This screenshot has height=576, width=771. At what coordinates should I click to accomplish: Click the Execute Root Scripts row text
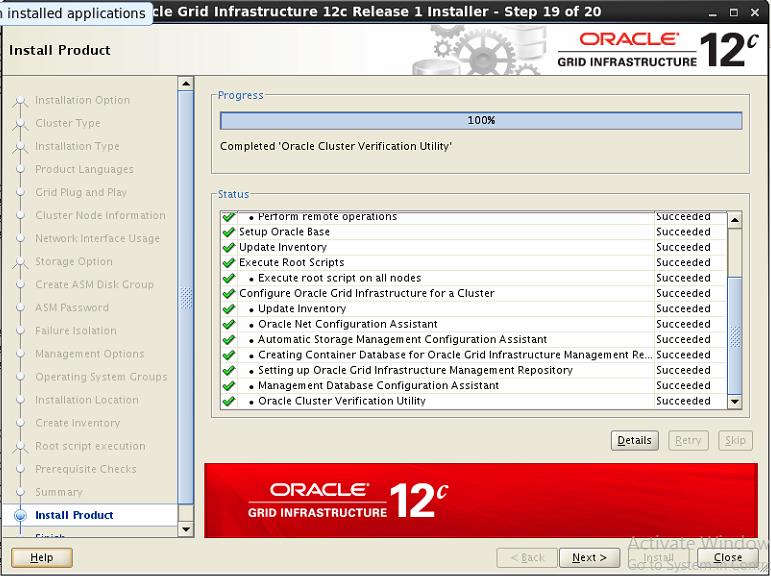pyautogui.click(x=292, y=263)
